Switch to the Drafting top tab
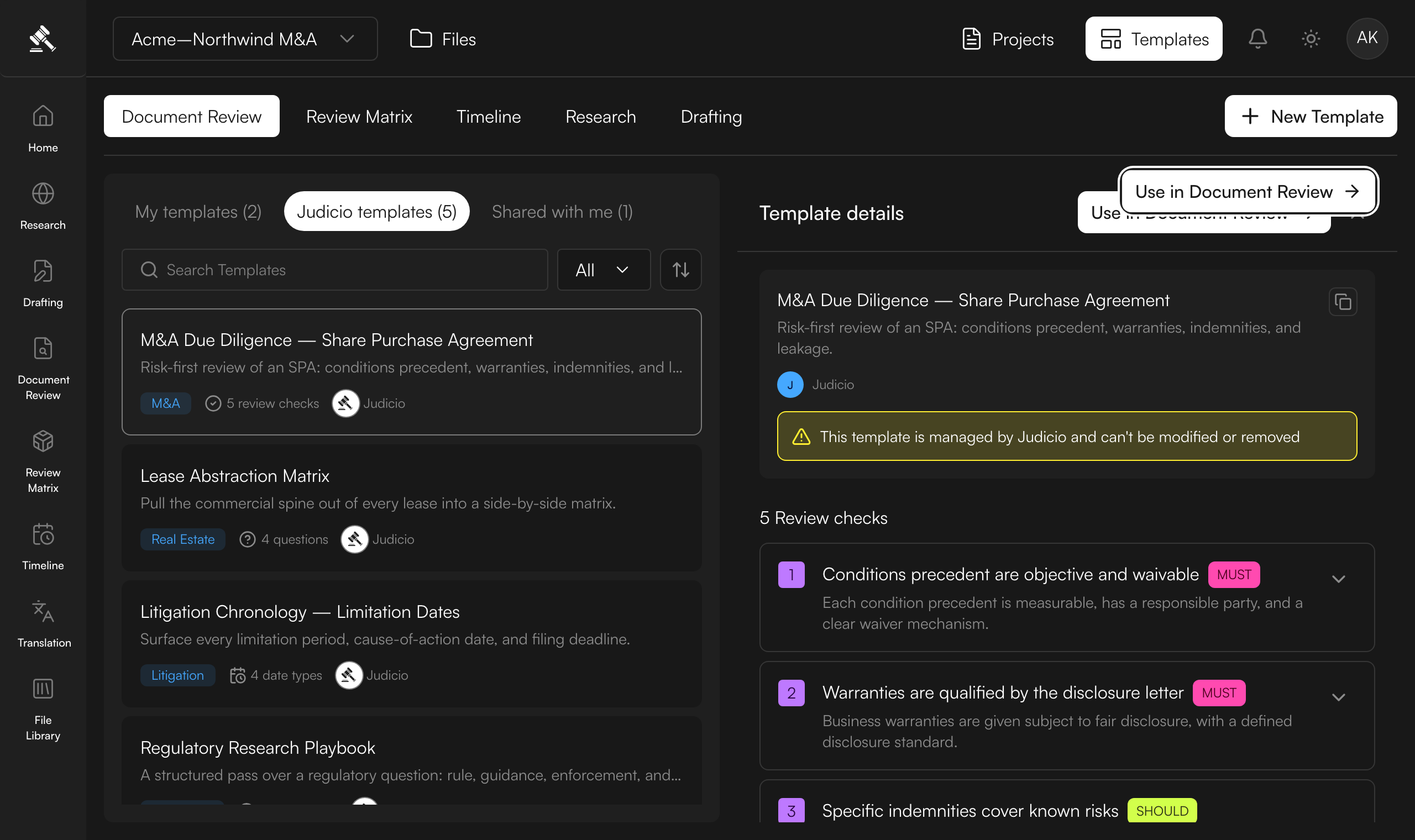The image size is (1415, 840). pyautogui.click(x=711, y=117)
